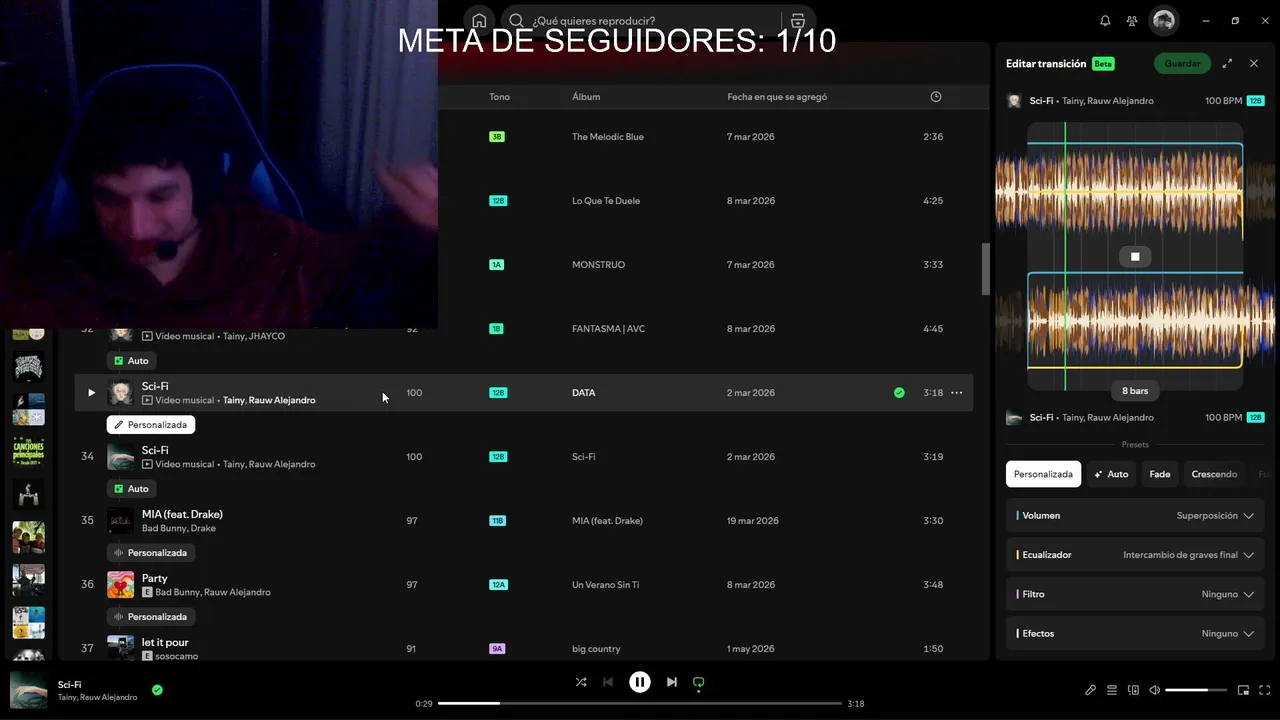The image size is (1280, 720).
Task: Click the 3B key badge for The Melodic Blue
Action: 497,137
